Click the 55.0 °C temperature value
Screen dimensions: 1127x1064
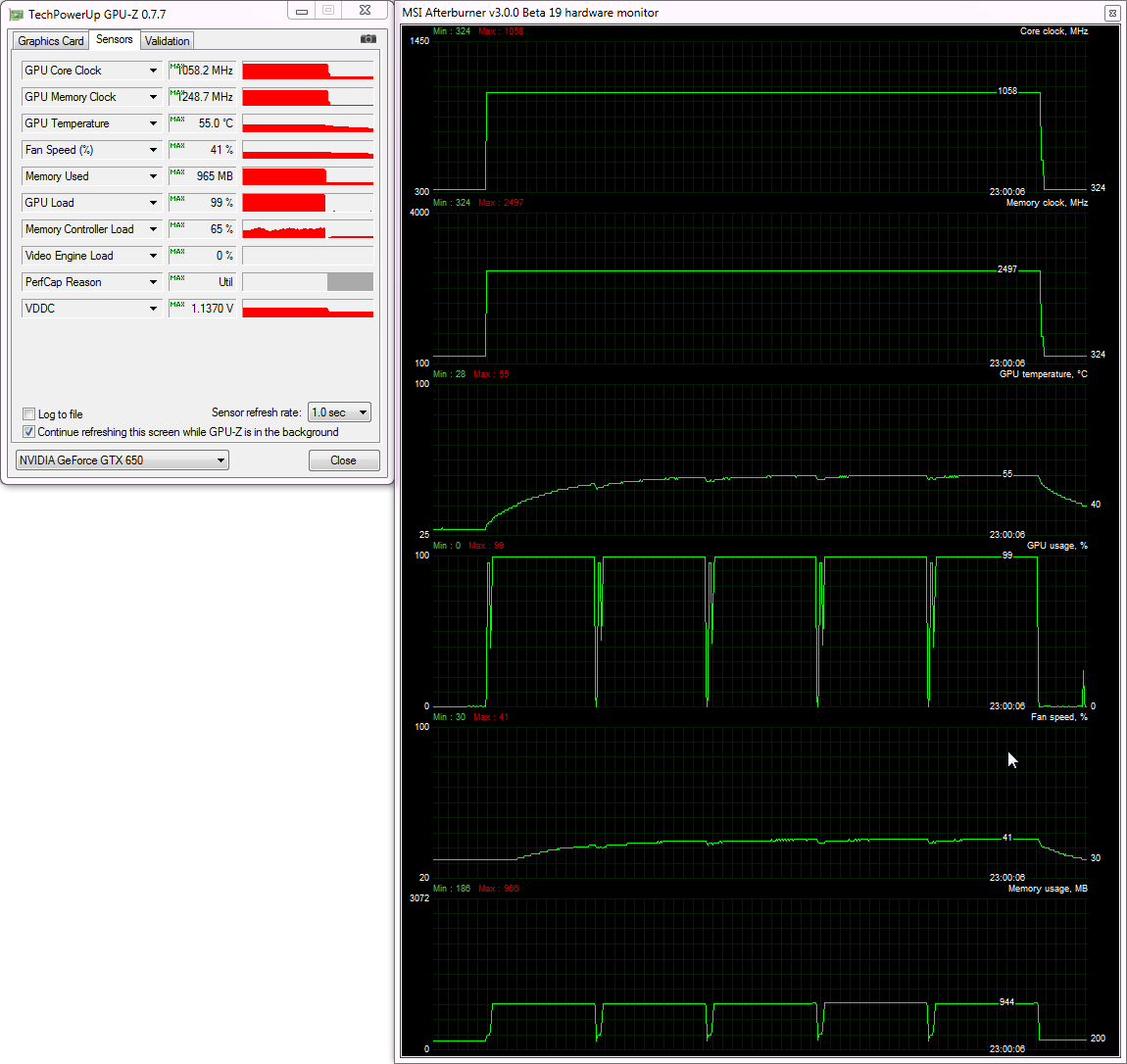(x=203, y=123)
